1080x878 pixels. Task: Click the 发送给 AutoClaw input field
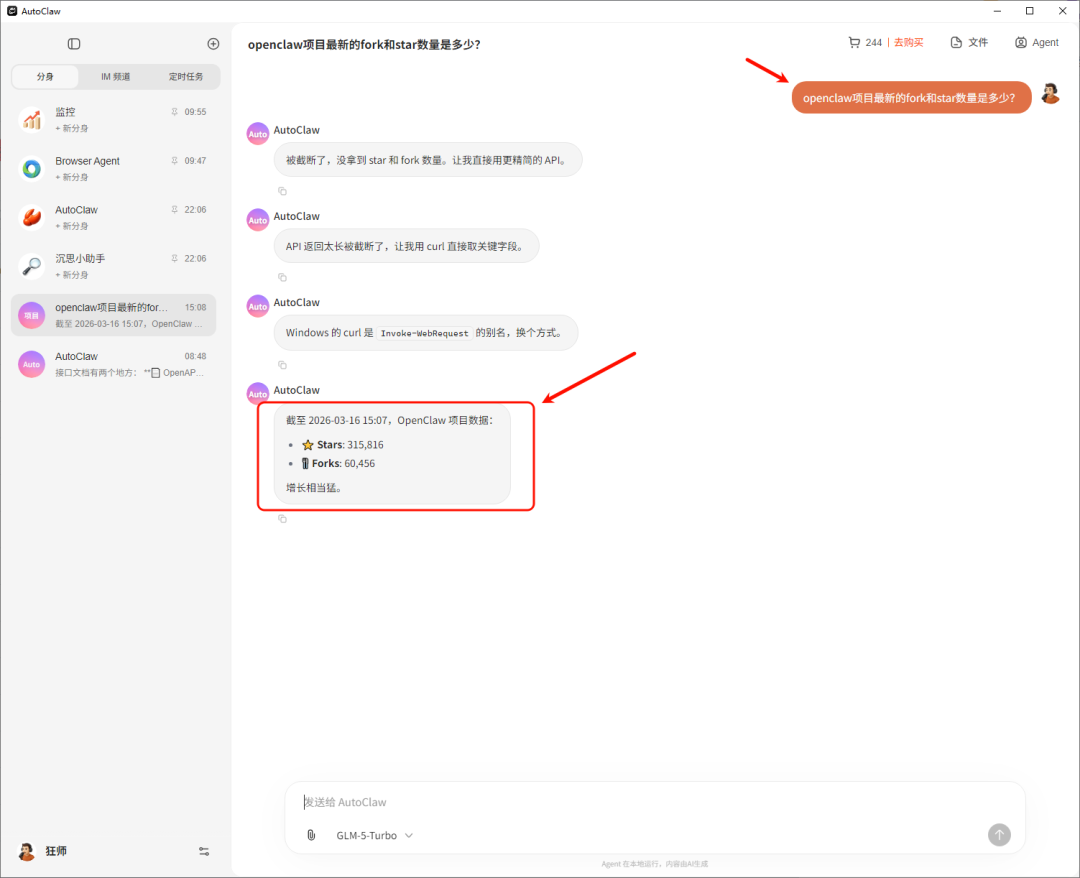[654, 802]
